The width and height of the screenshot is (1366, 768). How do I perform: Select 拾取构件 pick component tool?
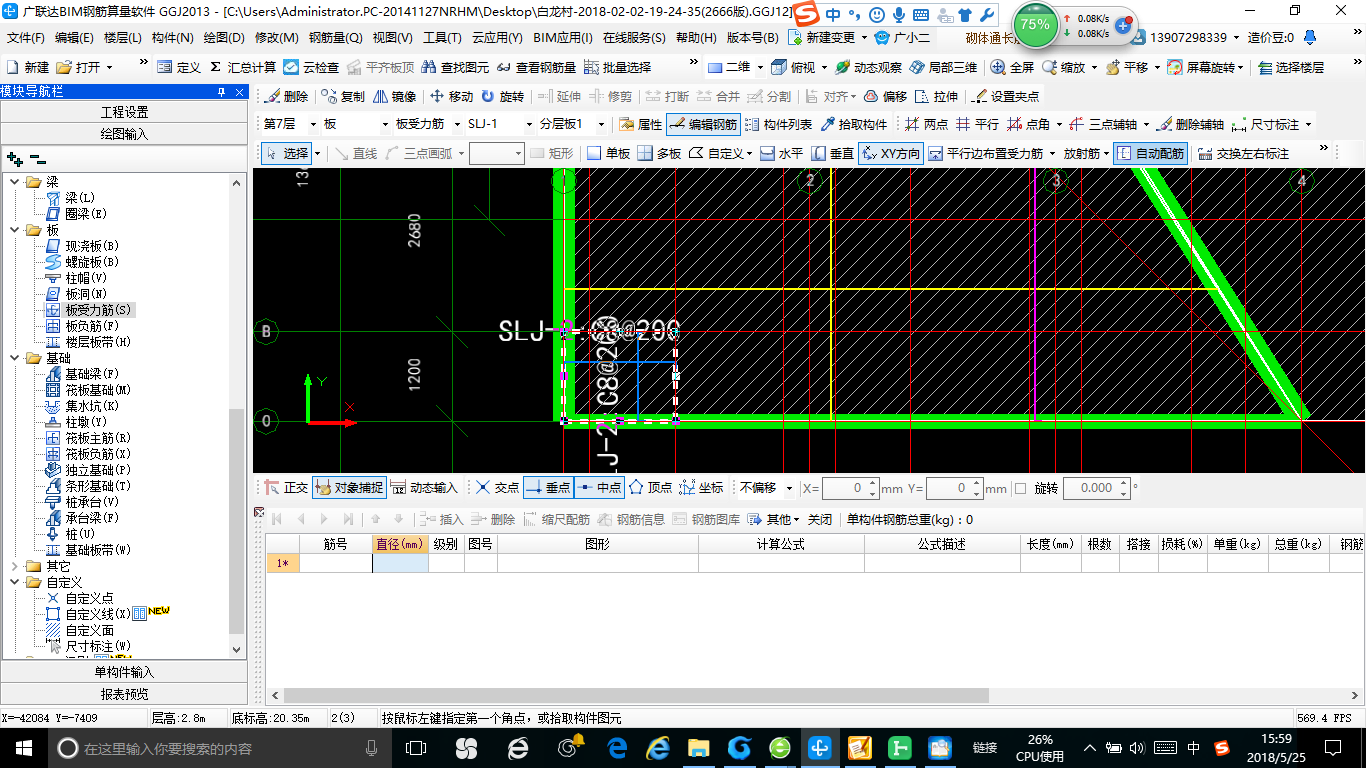point(854,125)
